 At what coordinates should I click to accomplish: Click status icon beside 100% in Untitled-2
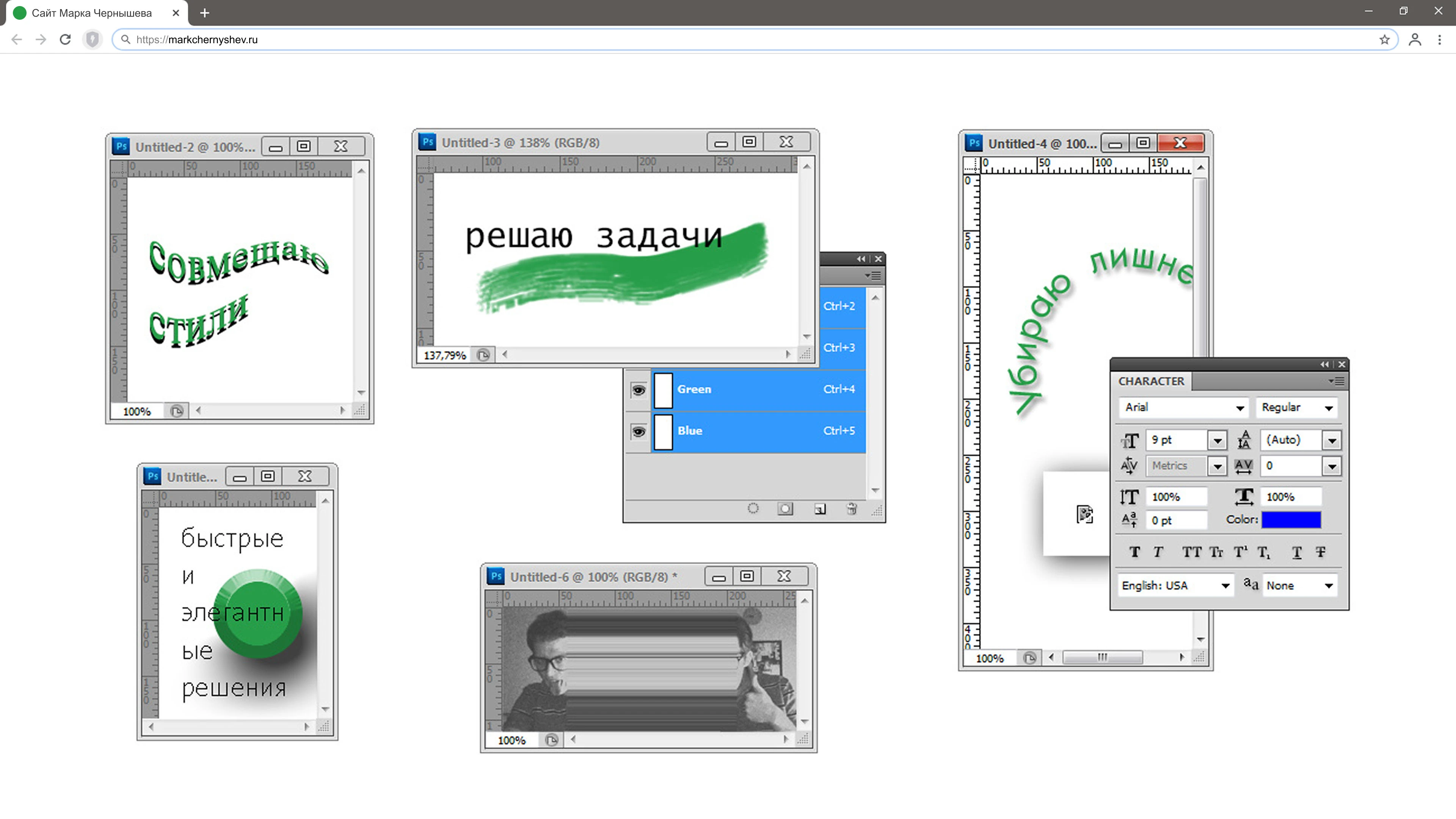pos(176,411)
